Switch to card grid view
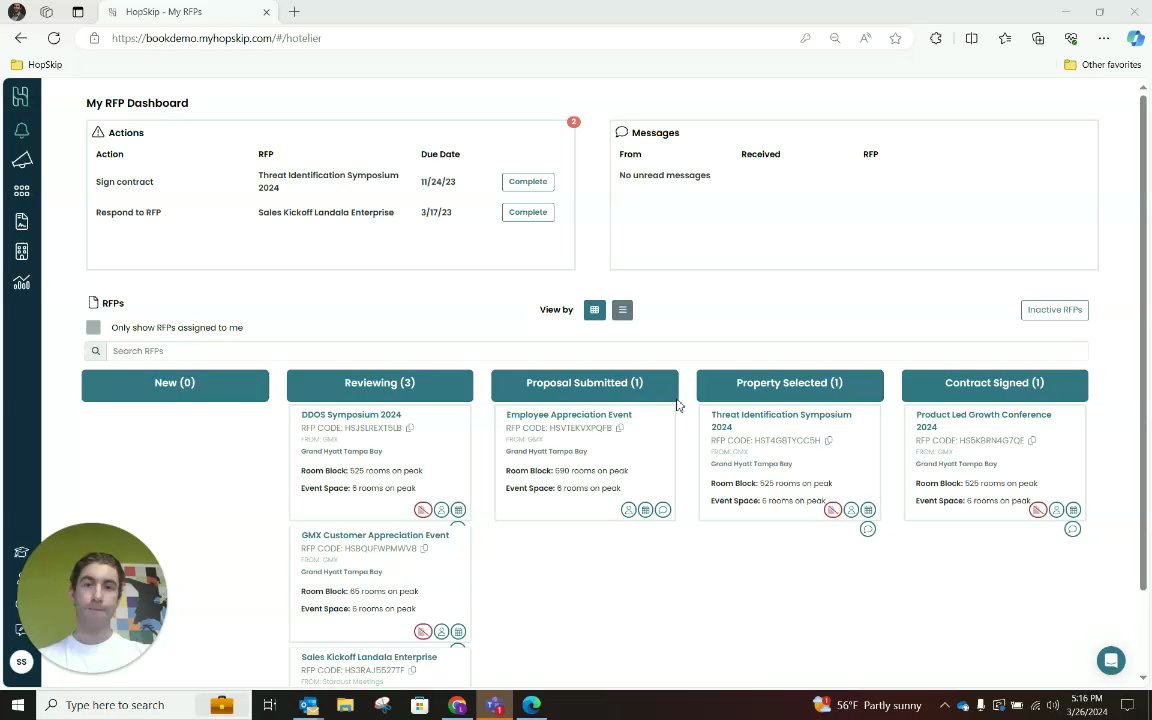Screen dimensions: 1152x720 [594, 310]
